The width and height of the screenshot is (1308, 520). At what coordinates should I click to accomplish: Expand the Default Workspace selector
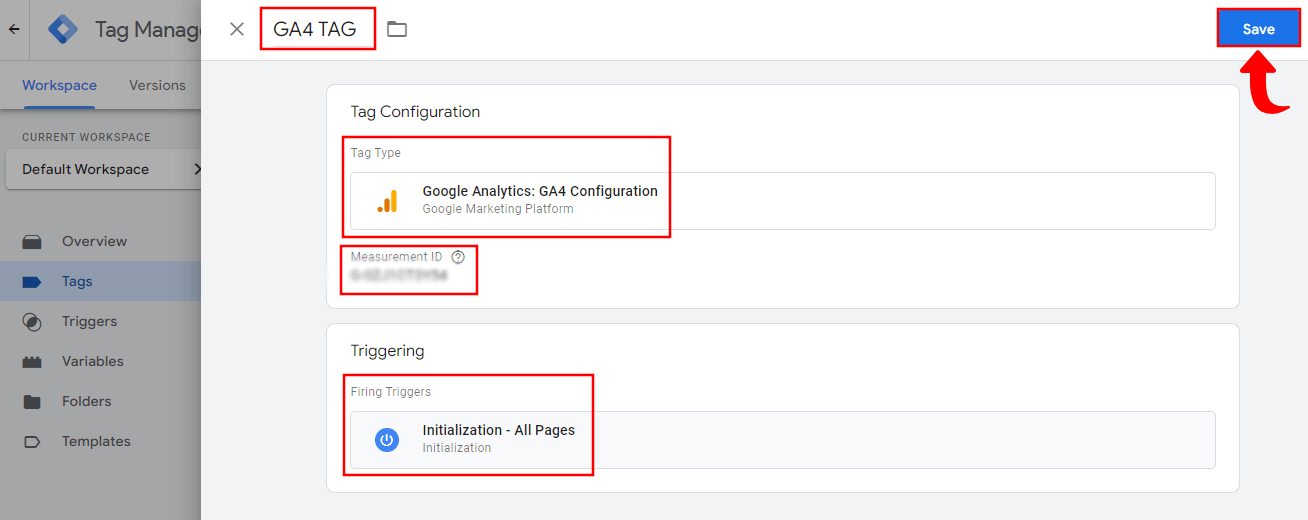tap(104, 169)
